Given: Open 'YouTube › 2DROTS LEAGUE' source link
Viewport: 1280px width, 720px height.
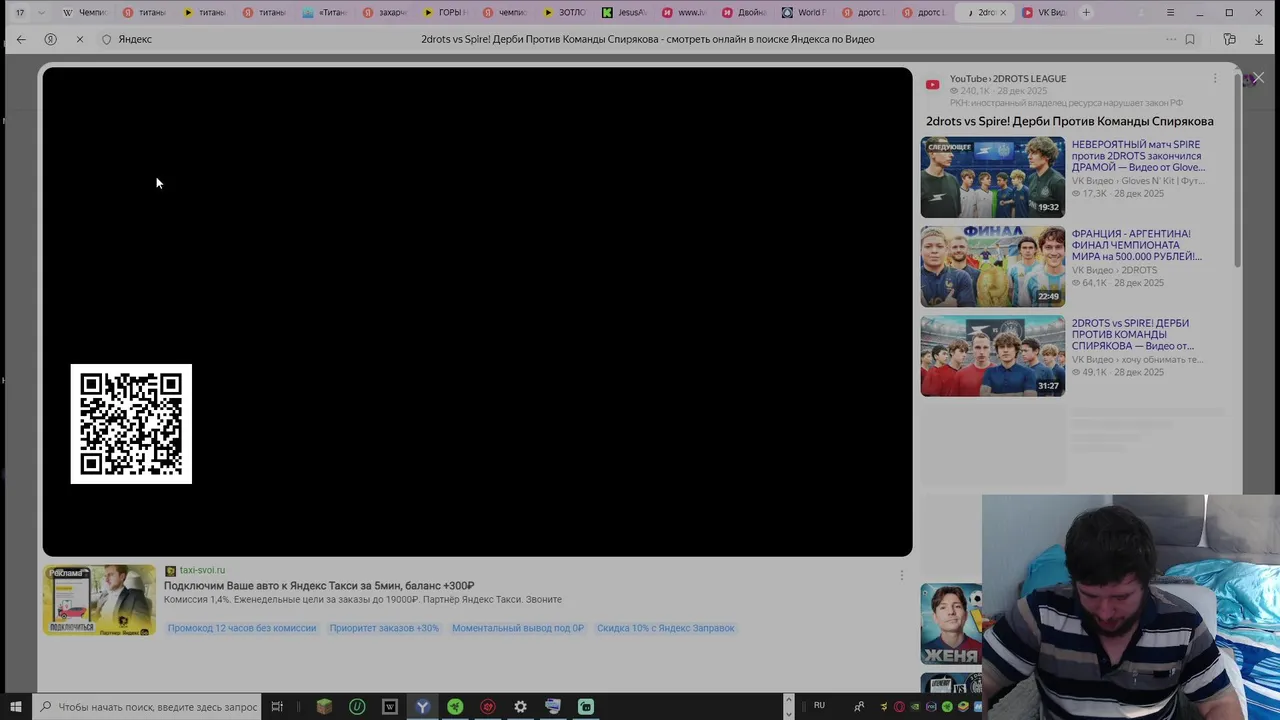Looking at the screenshot, I should point(1008,78).
